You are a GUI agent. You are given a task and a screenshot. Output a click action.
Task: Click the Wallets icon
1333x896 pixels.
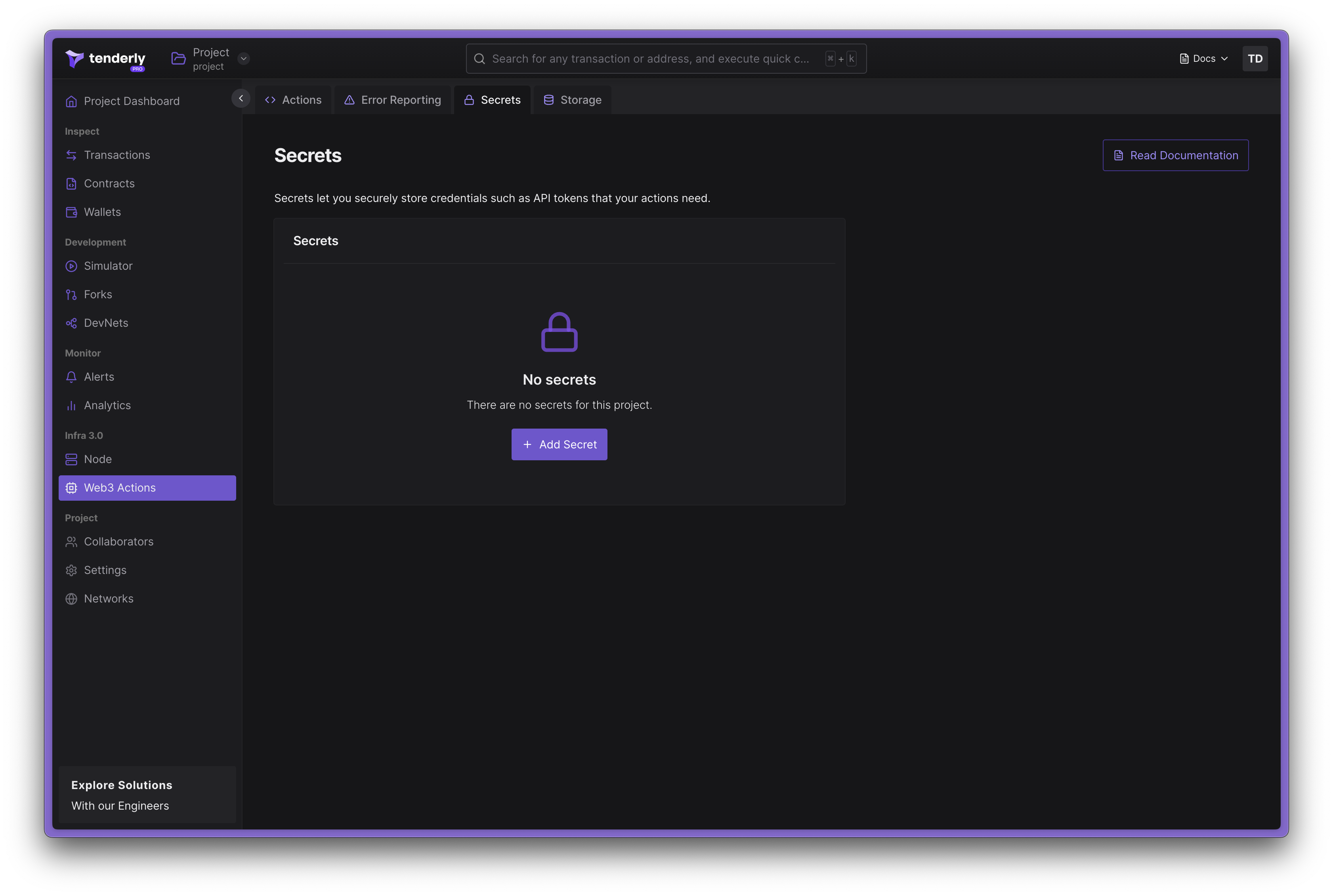pos(71,212)
